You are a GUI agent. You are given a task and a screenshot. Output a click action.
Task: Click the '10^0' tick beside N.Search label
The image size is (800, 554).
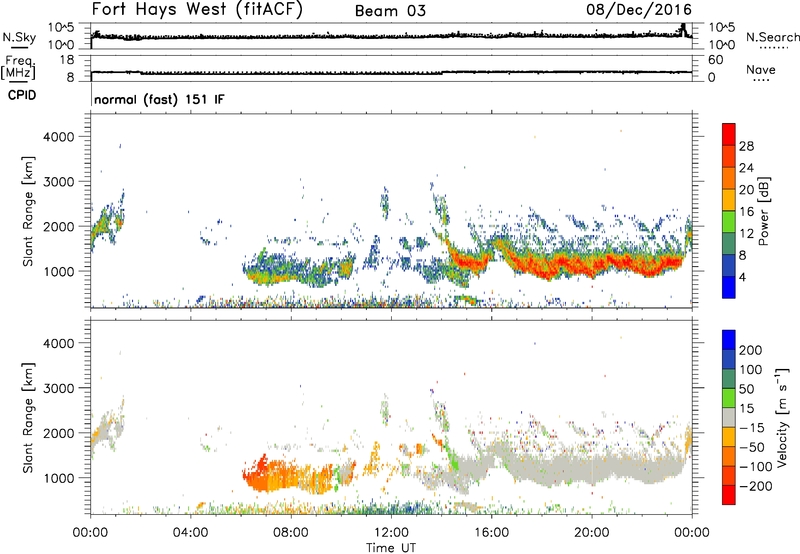coord(722,45)
